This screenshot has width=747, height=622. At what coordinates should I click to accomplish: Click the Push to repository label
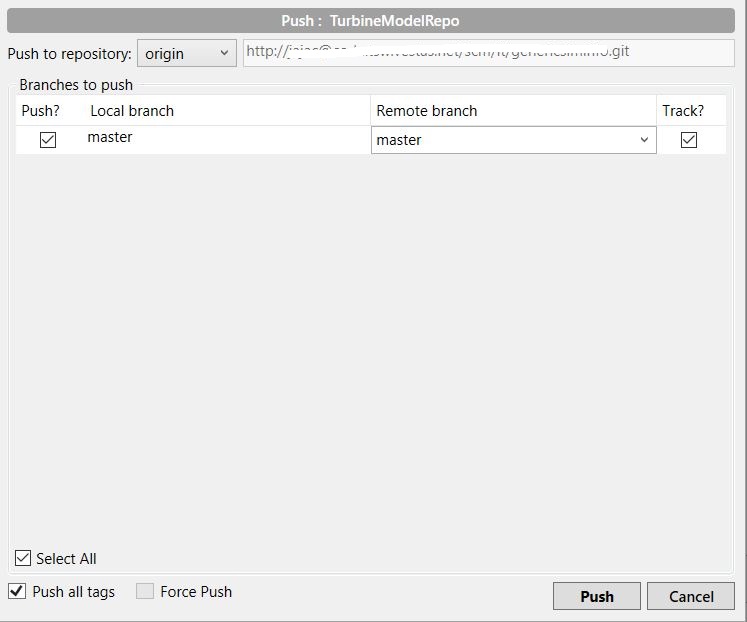(69, 53)
